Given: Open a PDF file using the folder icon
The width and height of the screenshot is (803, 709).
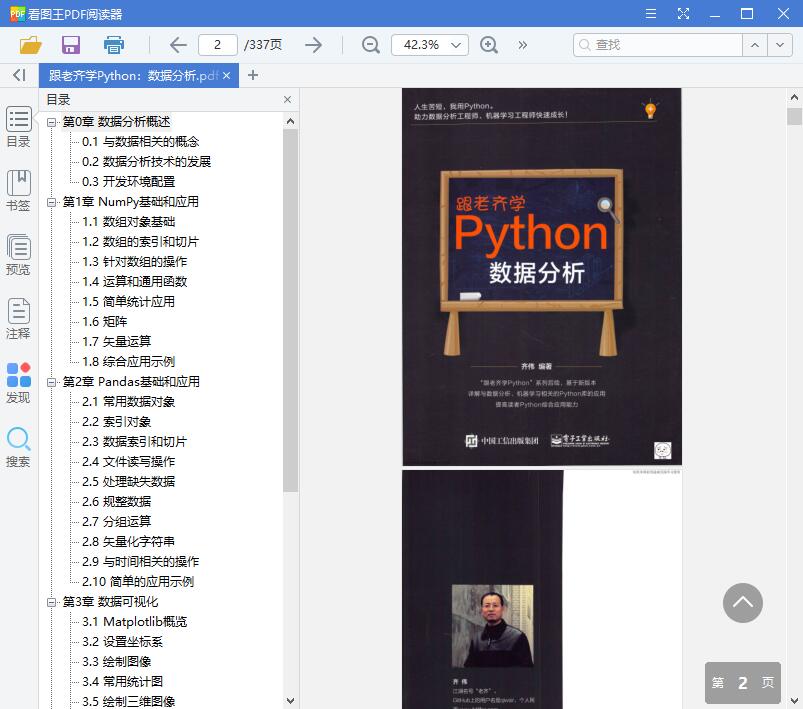Looking at the screenshot, I should pos(29,45).
